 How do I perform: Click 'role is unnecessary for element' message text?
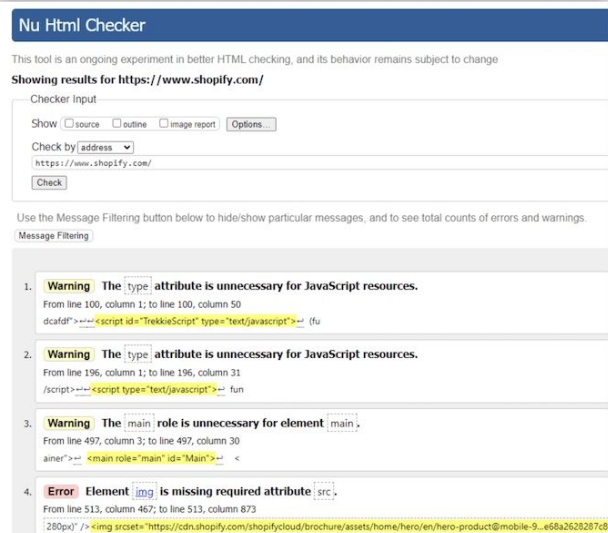(240, 423)
